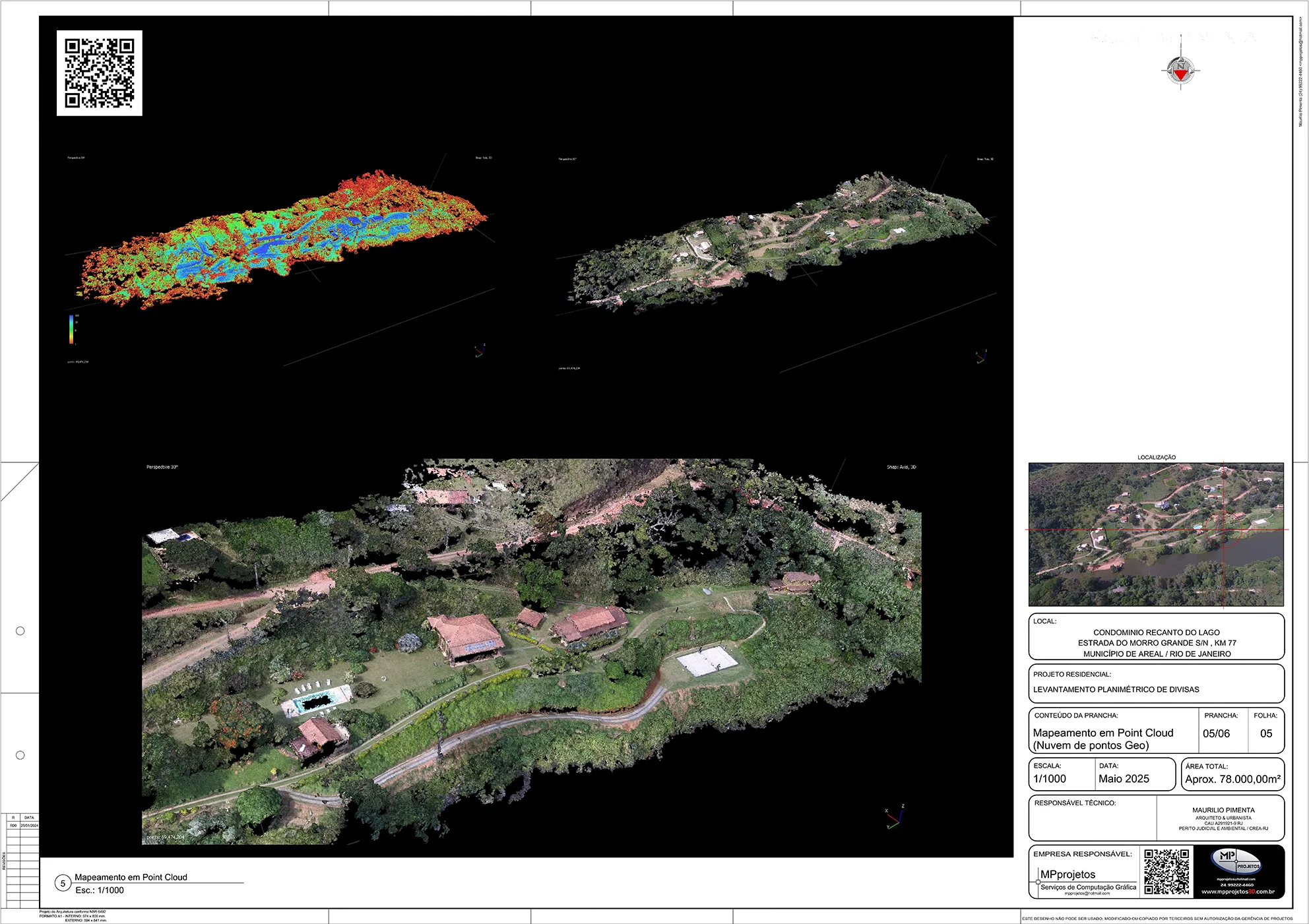Click 'Shape: Axis, 3D' label in the large bottom view

(x=901, y=467)
